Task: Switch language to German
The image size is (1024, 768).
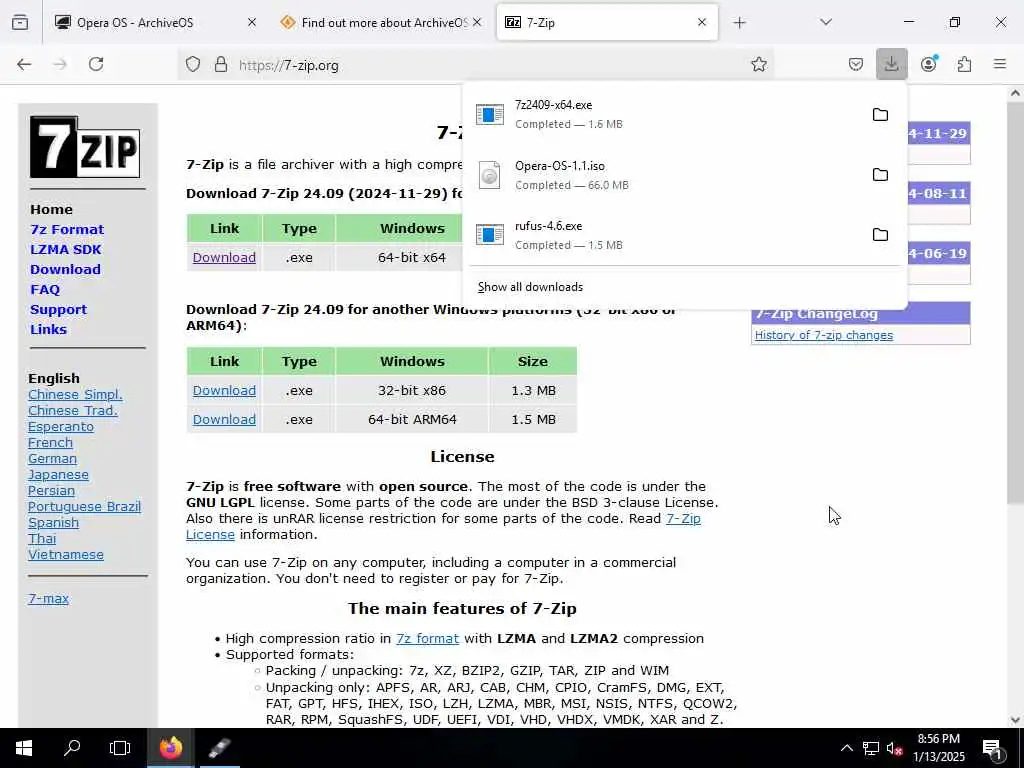Action: click(x=52, y=458)
